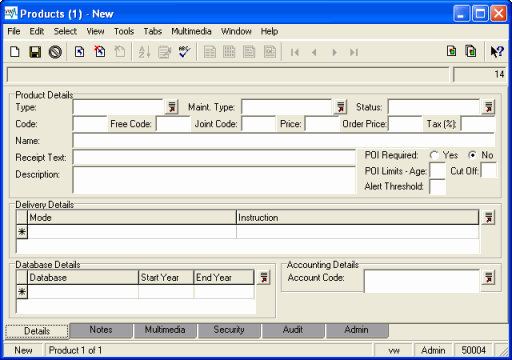Screen dimensions: 512x360
Task: Click the document with blue arrow icon
Action: [x=79, y=52]
